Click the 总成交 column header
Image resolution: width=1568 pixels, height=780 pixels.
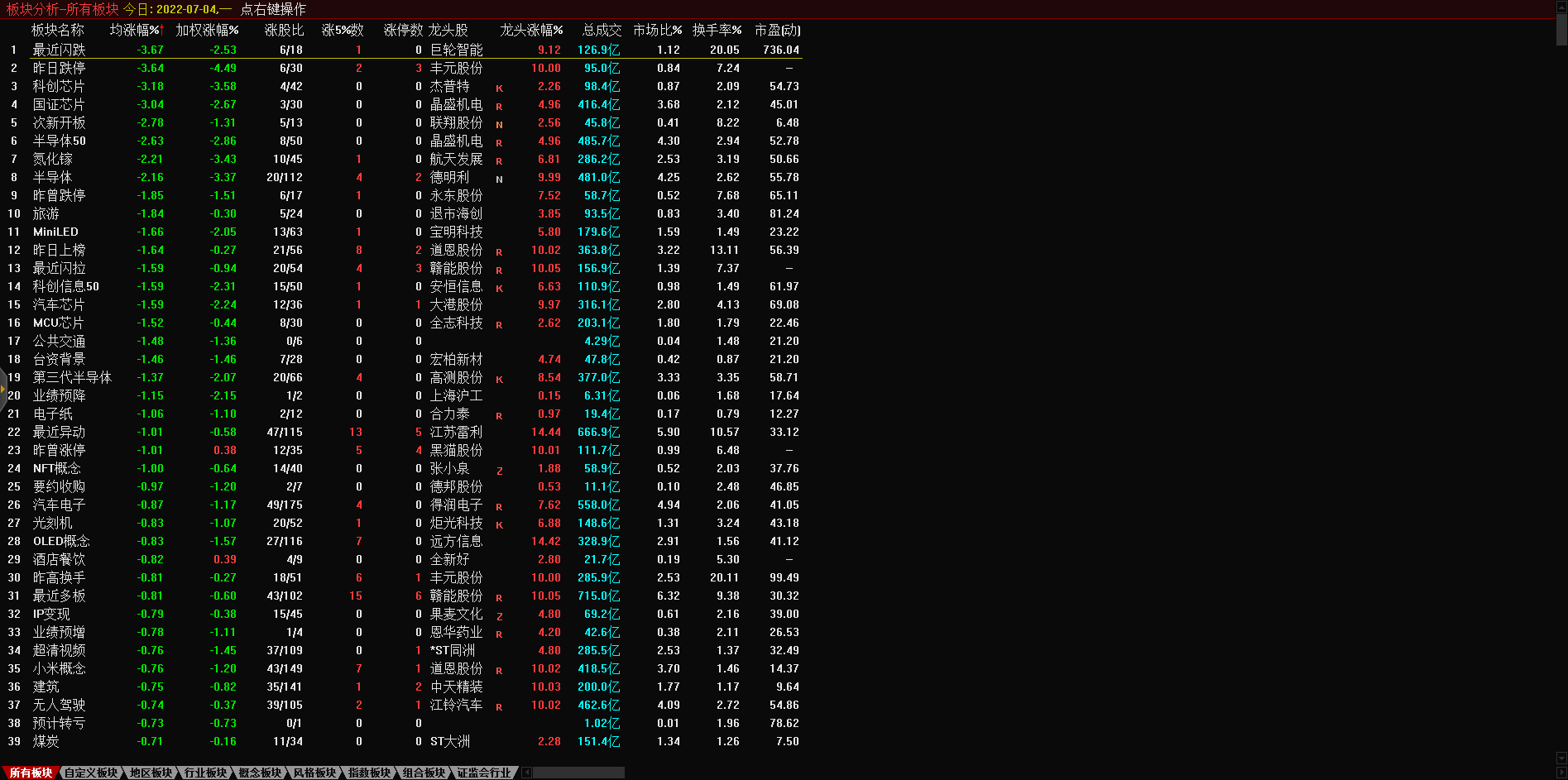coord(602,30)
